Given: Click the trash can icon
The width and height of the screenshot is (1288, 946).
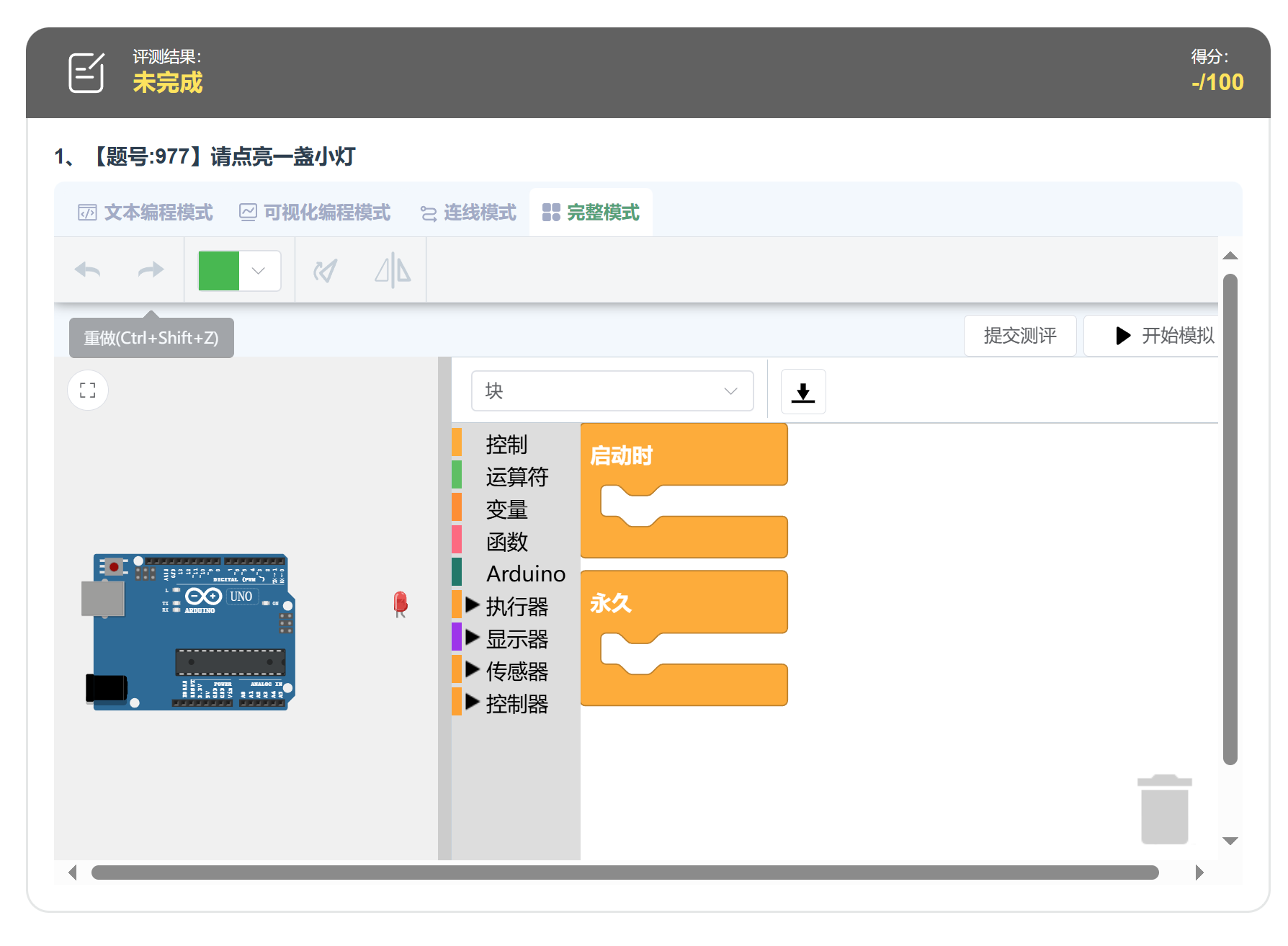Looking at the screenshot, I should 1164,810.
